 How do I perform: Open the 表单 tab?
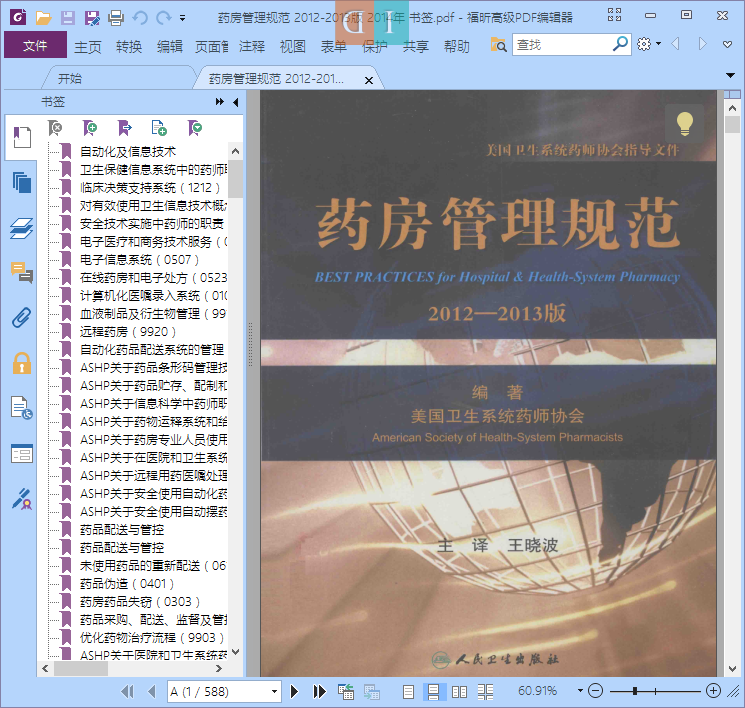tap(334, 47)
